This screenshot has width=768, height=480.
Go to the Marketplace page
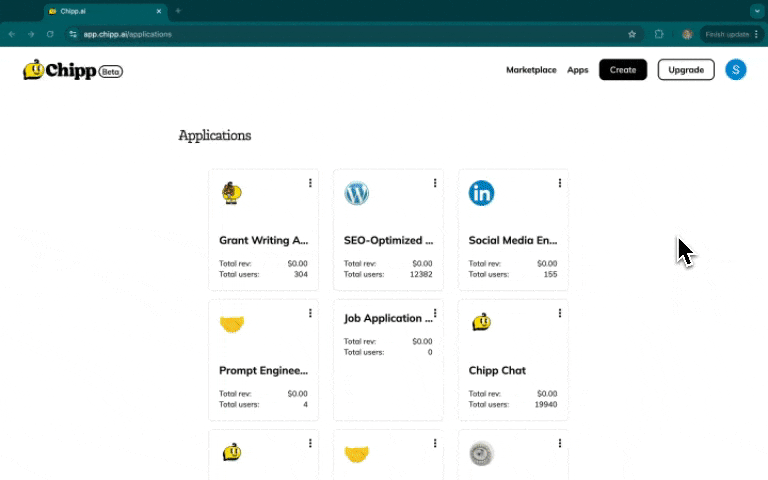click(x=531, y=70)
